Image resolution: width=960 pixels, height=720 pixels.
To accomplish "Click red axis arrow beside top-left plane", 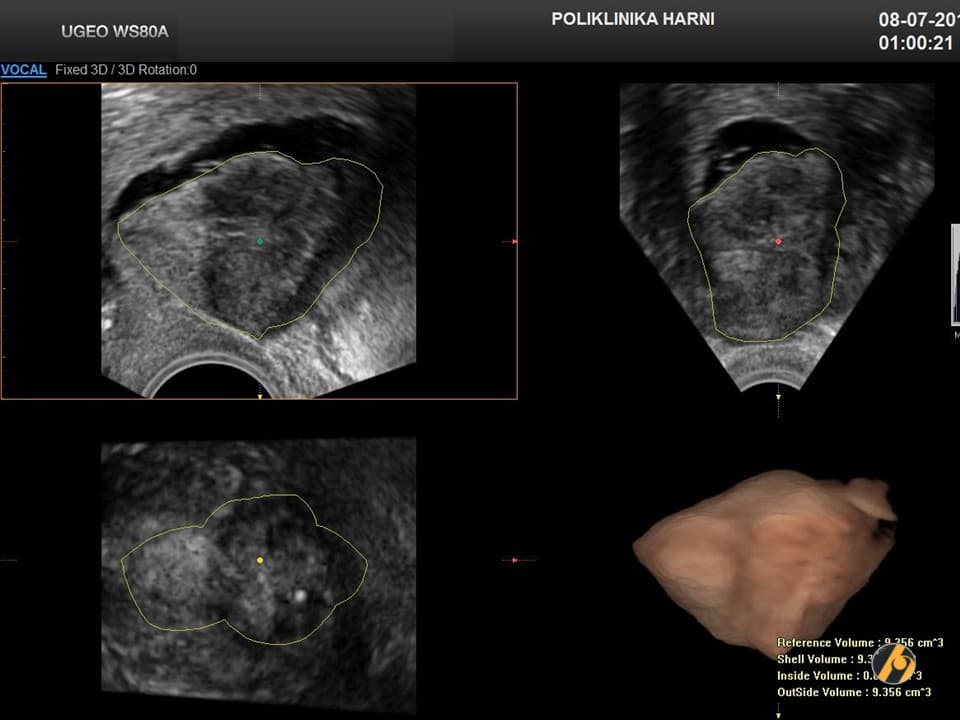I will tap(512, 241).
